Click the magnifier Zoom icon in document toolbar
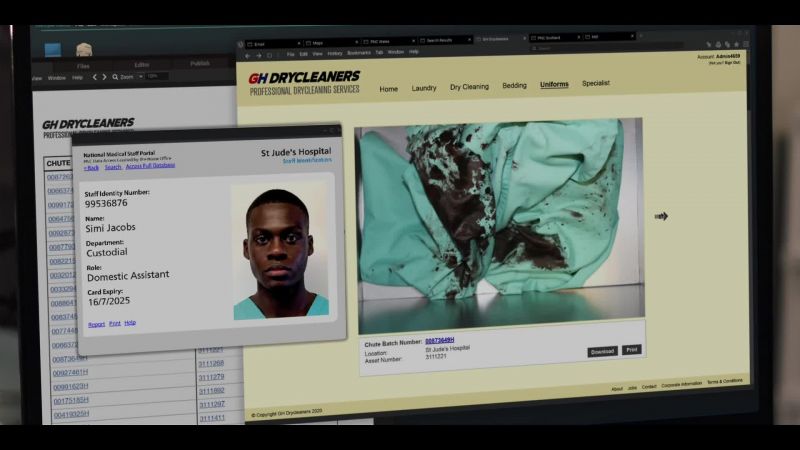Screen dimensions: 800x450 click(115, 77)
